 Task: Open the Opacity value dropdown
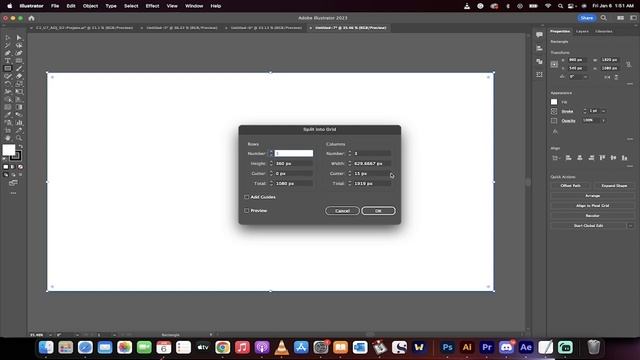(604, 120)
